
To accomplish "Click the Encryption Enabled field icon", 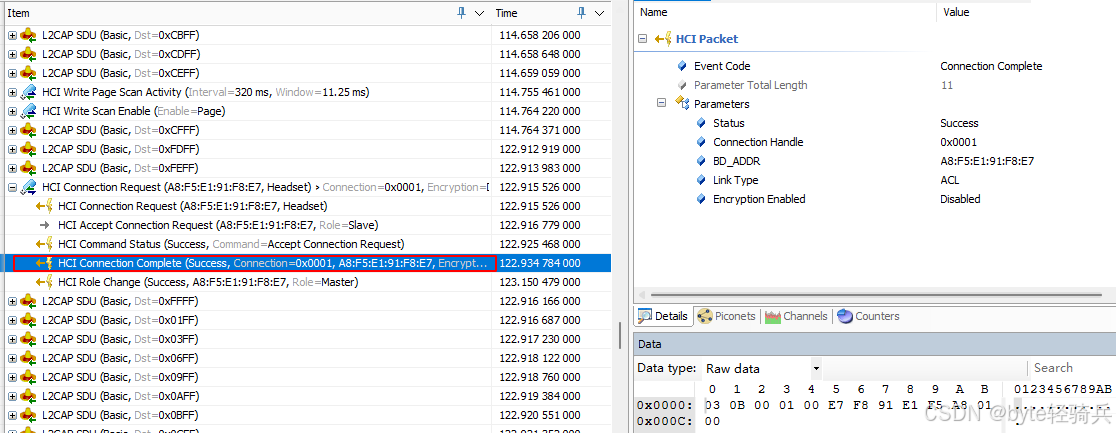I will pyautogui.click(x=702, y=199).
